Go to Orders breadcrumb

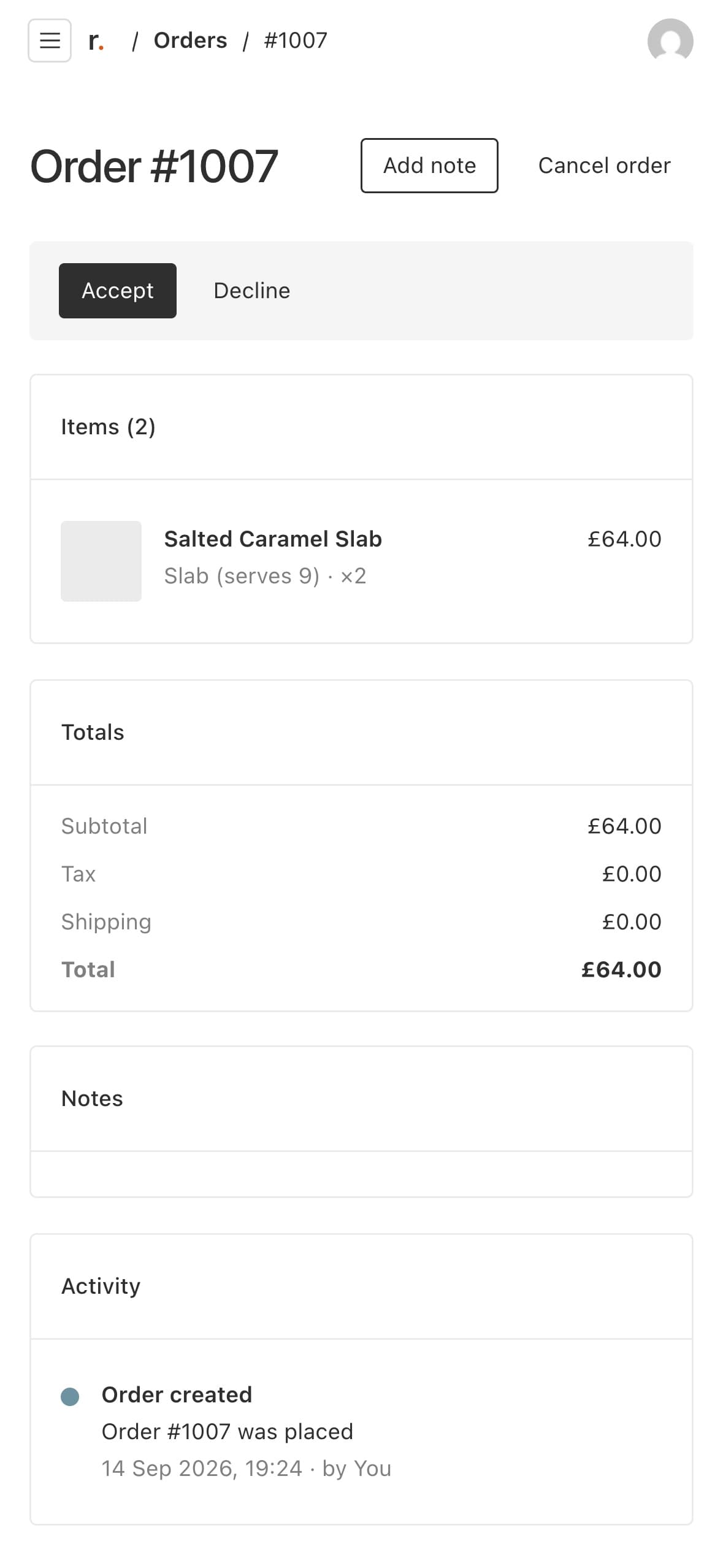(190, 40)
